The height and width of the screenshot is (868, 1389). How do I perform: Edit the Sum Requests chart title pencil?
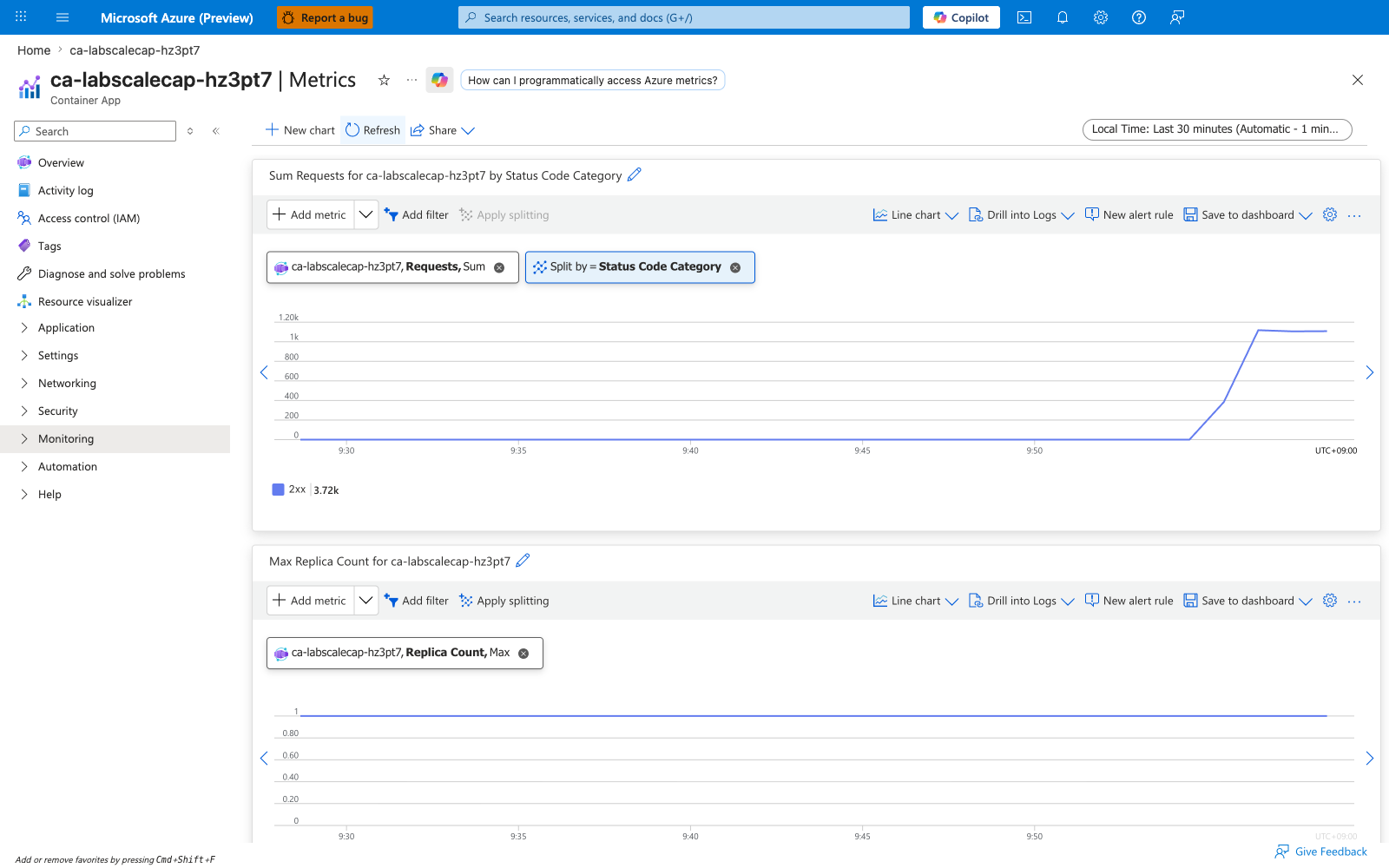coord(635,174)
